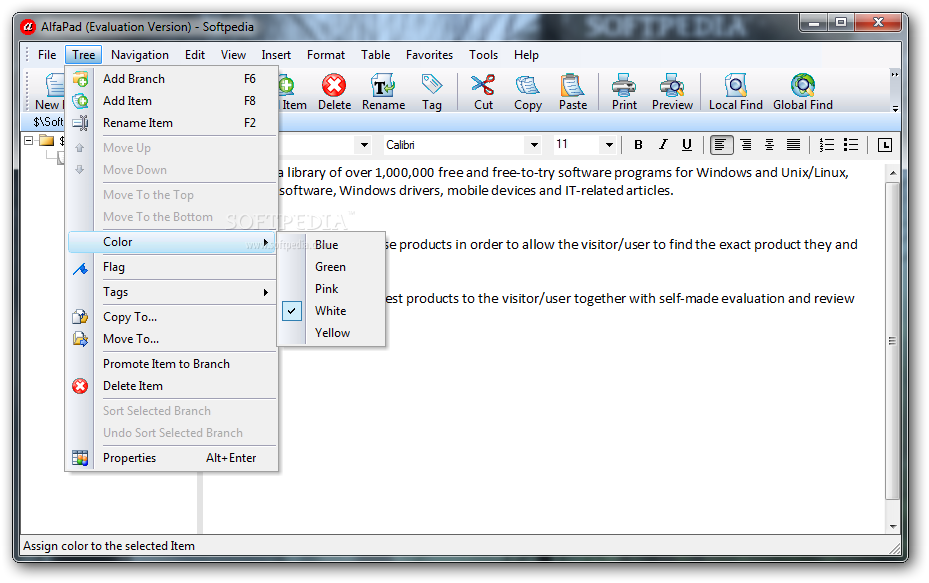Click scrollbar down arrow in editor
The image size is (929, 583).
coord(892,526)
